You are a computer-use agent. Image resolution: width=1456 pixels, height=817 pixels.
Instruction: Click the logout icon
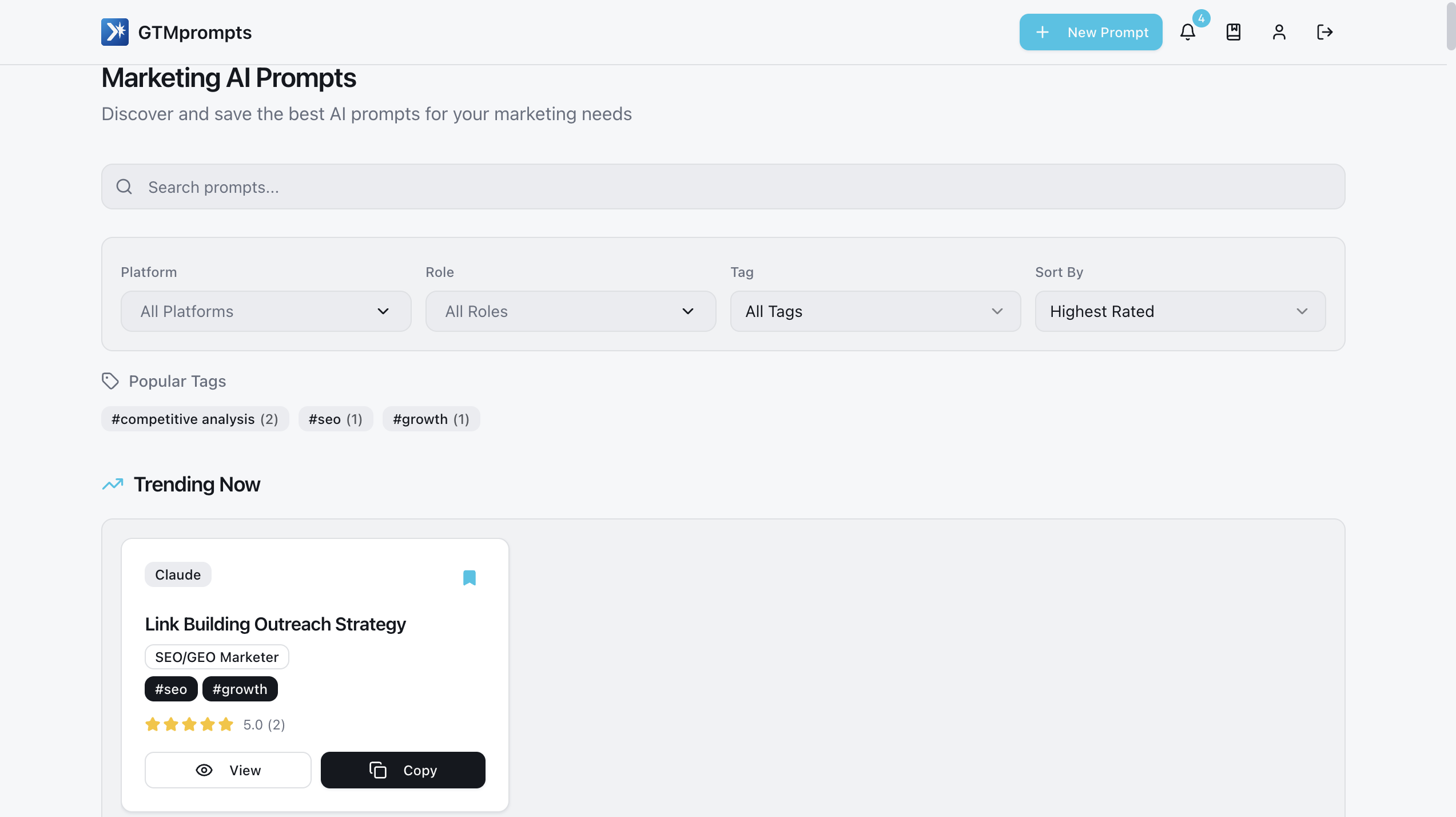click(1325, 32)
